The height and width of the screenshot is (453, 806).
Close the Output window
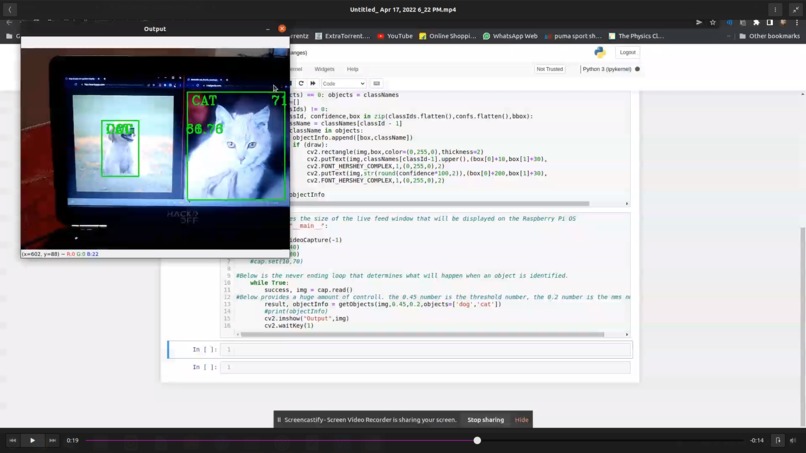(x=282, y=29)
